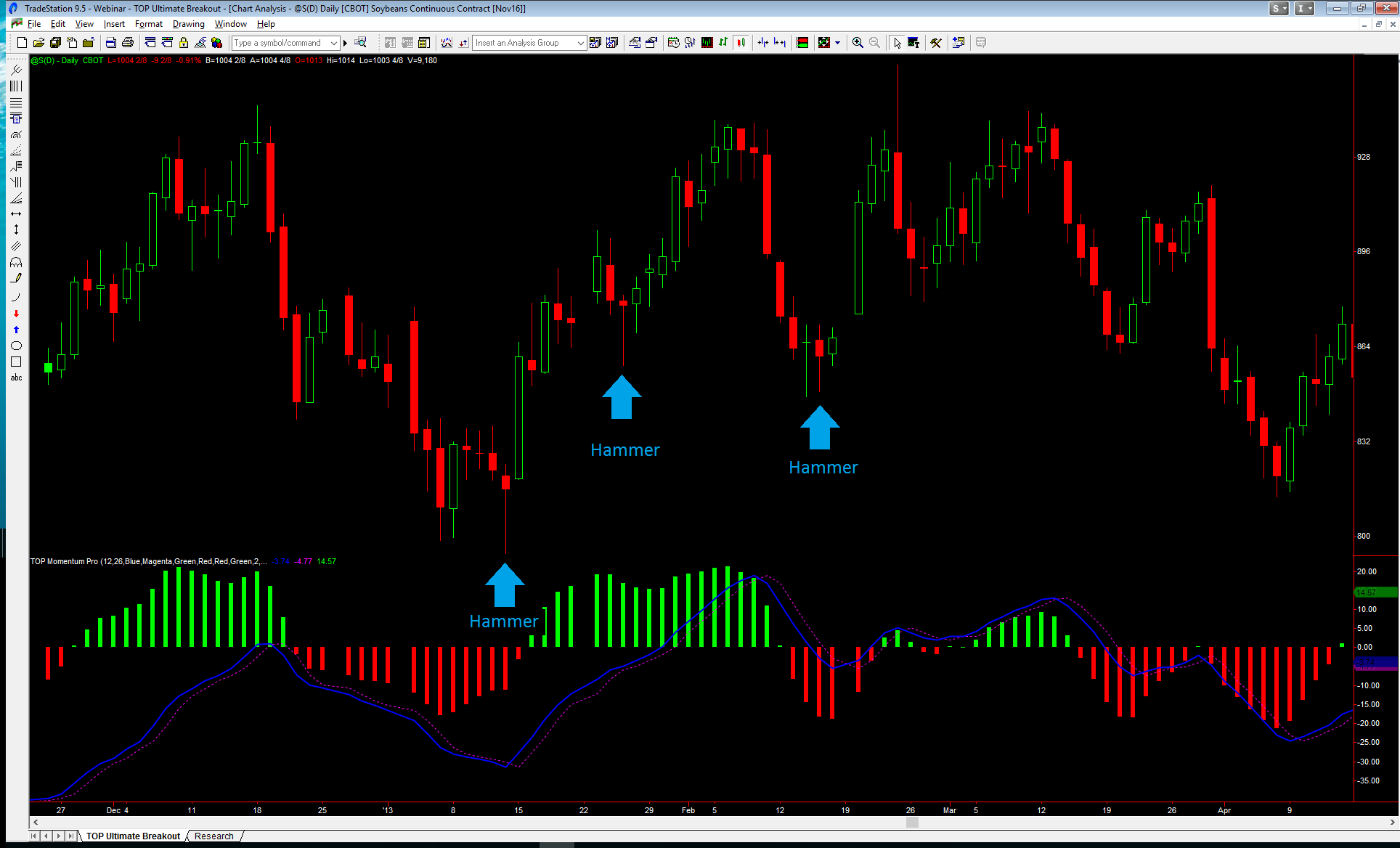Select the abc text drawing tool
1400x848 pixels.
[x=16, y=378]
